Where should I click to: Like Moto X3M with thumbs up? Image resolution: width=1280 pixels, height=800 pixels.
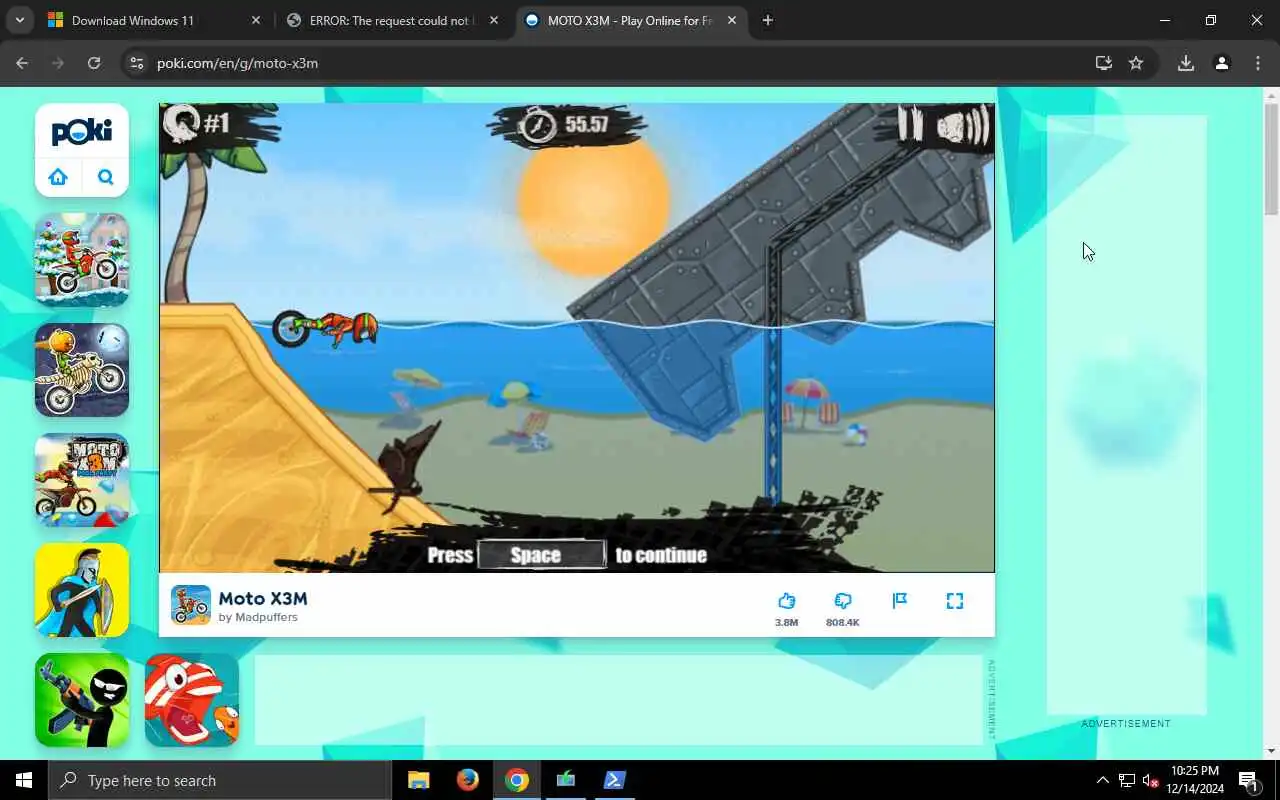[x=786, y=601]
